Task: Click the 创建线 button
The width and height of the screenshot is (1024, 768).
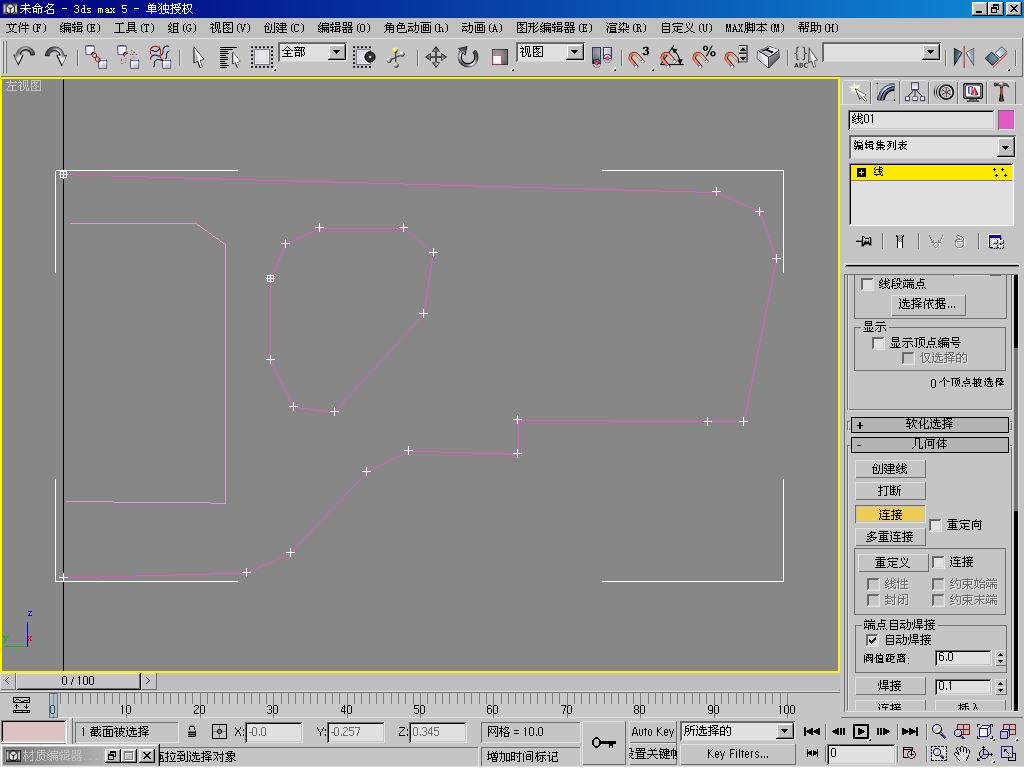Action: coord(890,469)
